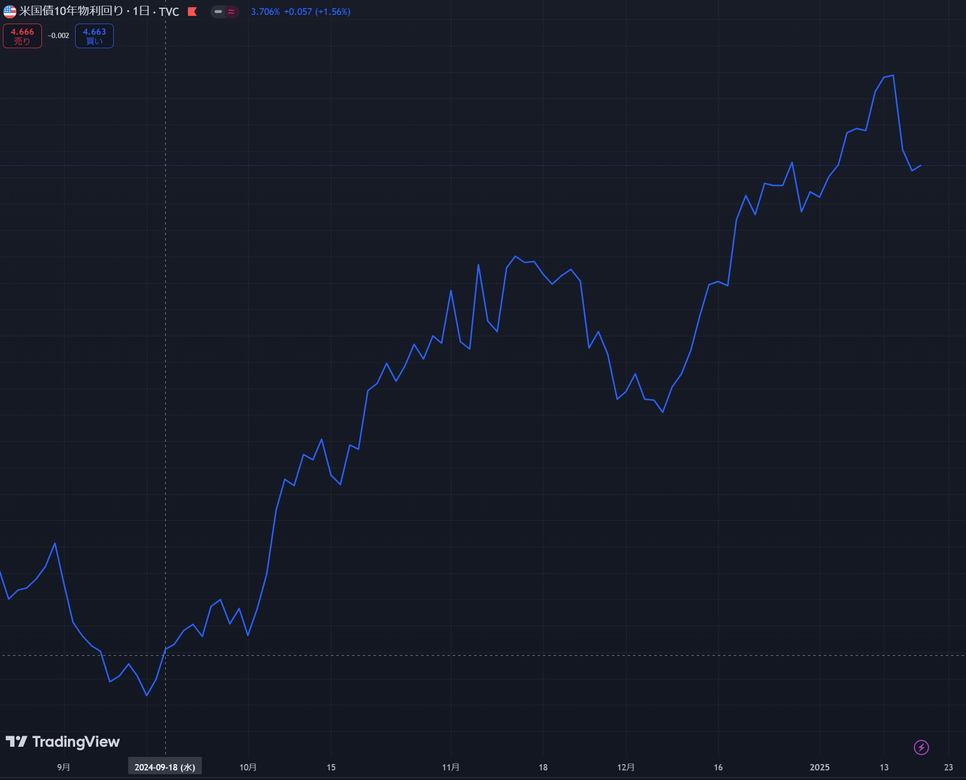The height and width of the screenshot is (780, 966).
Task: Click the +0.057 (+1.56%) change value
Action: [317, 12]
